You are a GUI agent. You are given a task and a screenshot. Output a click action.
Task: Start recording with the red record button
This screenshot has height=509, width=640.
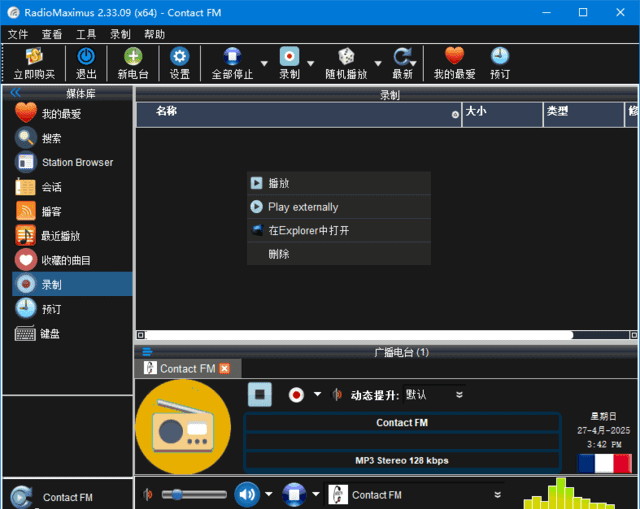296,395
